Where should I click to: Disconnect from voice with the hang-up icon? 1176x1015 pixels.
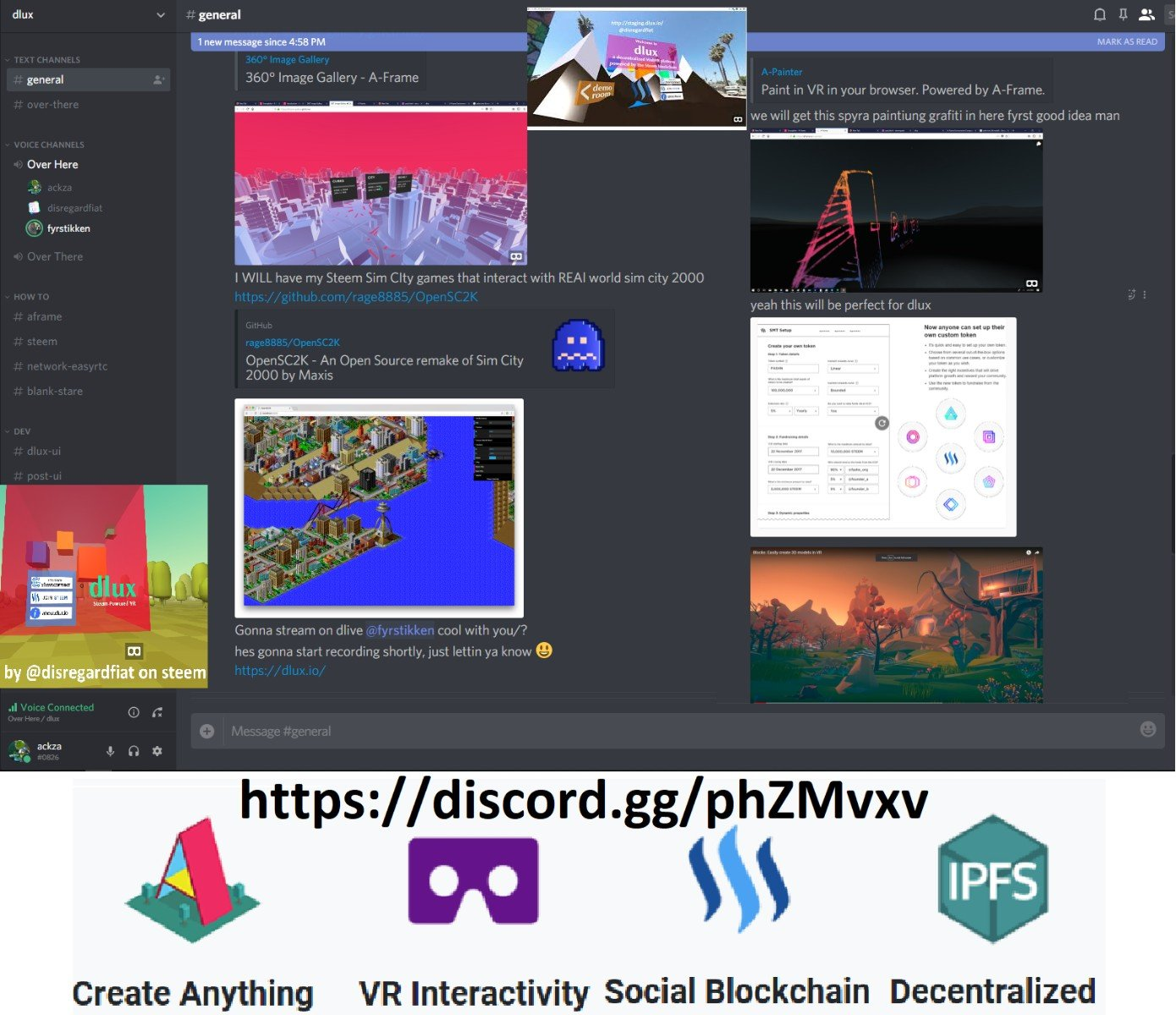pos(157,712)
